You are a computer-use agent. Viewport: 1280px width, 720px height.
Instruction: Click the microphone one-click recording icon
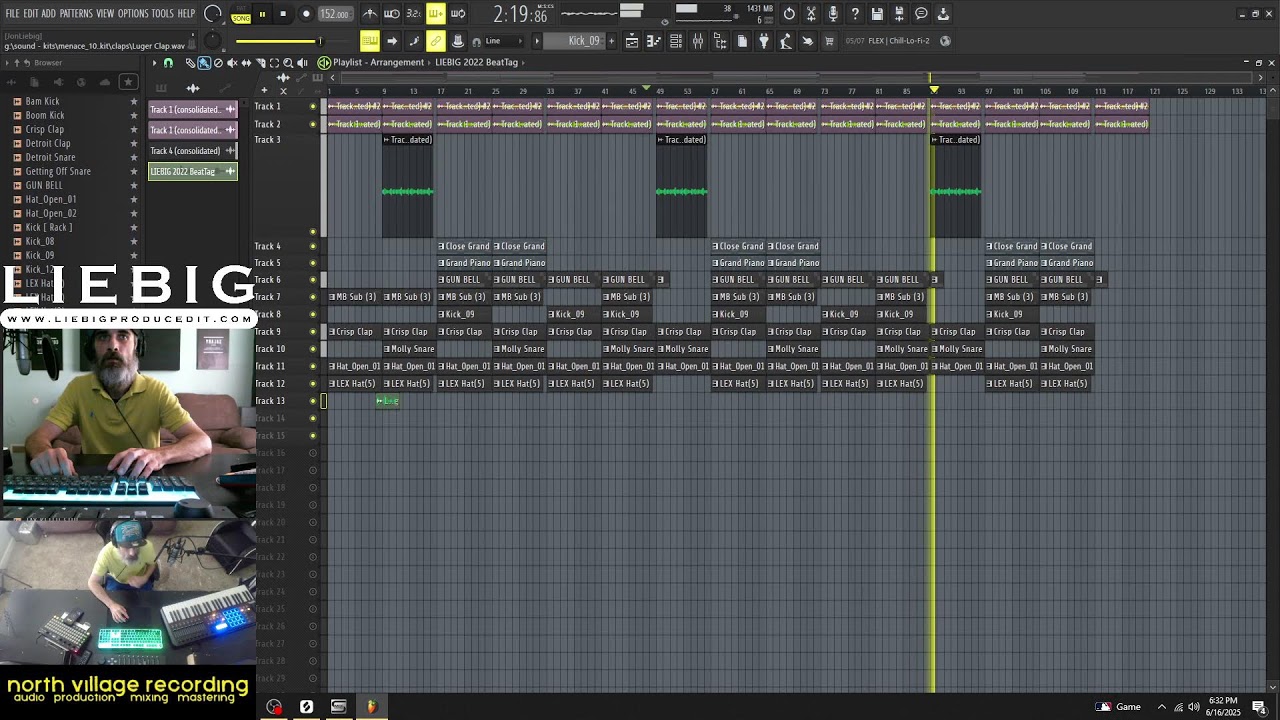tap(833, 14)
